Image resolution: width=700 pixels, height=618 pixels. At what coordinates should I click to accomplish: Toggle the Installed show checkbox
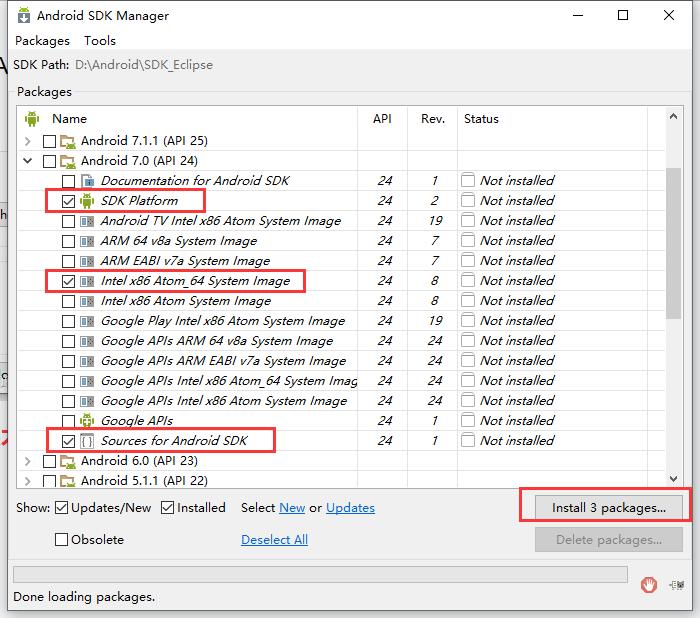point(167,508)
